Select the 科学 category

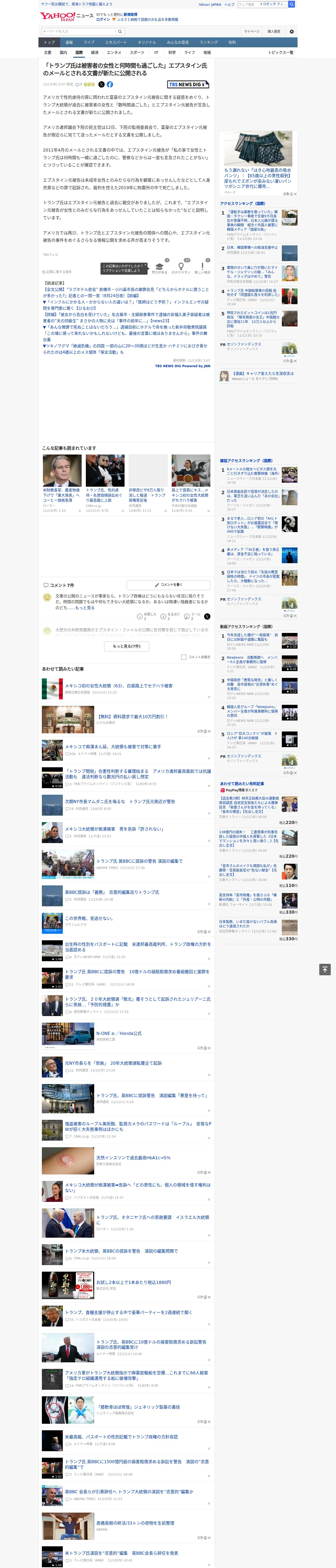tap(172, 52)
